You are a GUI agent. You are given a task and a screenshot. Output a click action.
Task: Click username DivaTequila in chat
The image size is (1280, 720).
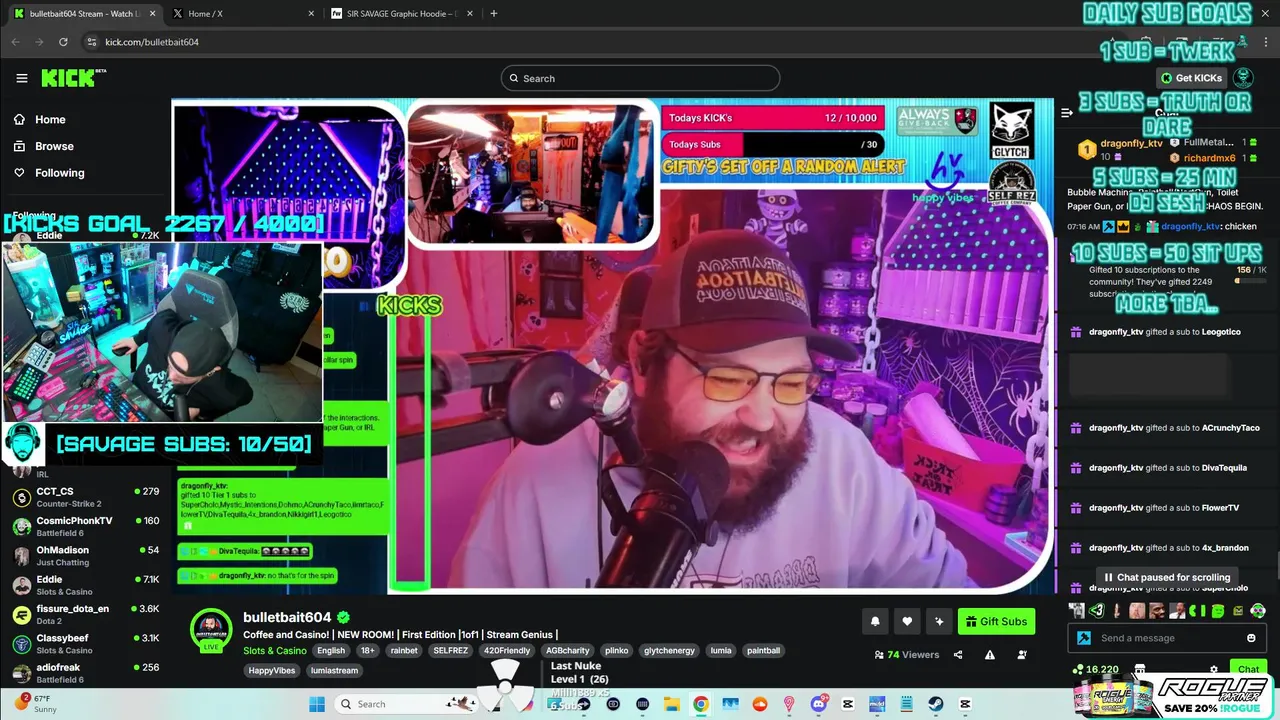[x=1224, y=468]
